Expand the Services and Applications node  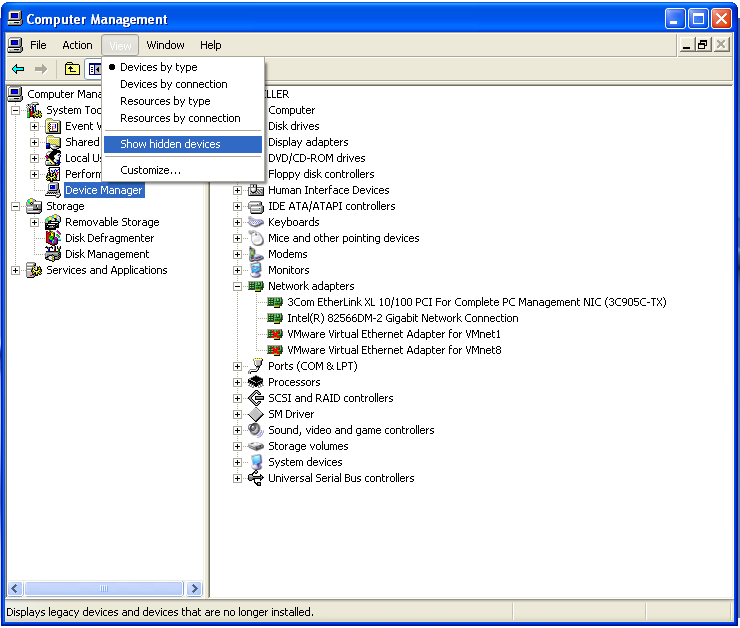point(16,270)
